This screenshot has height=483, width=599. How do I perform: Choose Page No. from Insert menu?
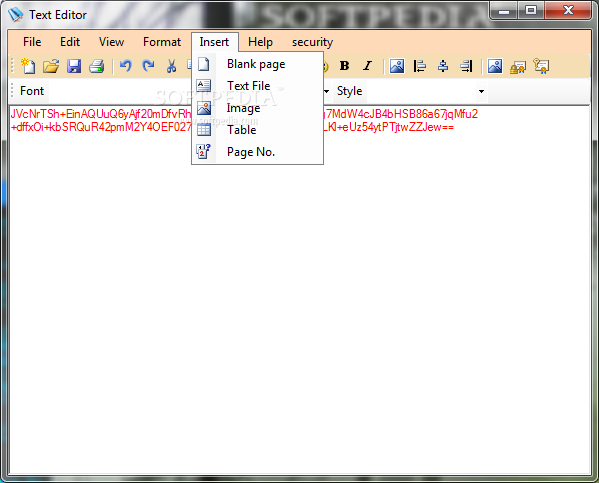257,152
